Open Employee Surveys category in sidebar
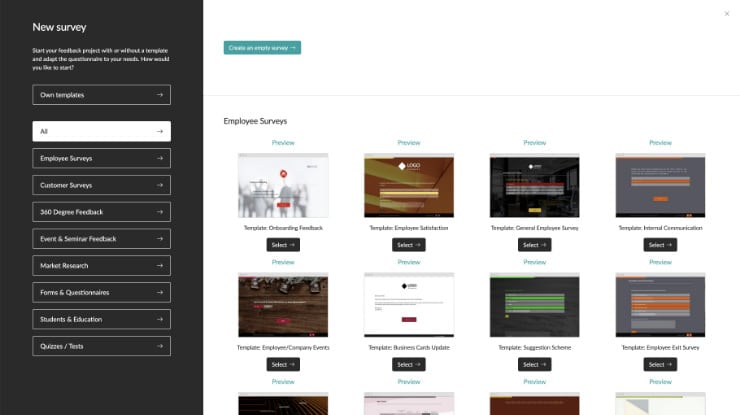This screenshot has width=740, height=415. [101, 158]
